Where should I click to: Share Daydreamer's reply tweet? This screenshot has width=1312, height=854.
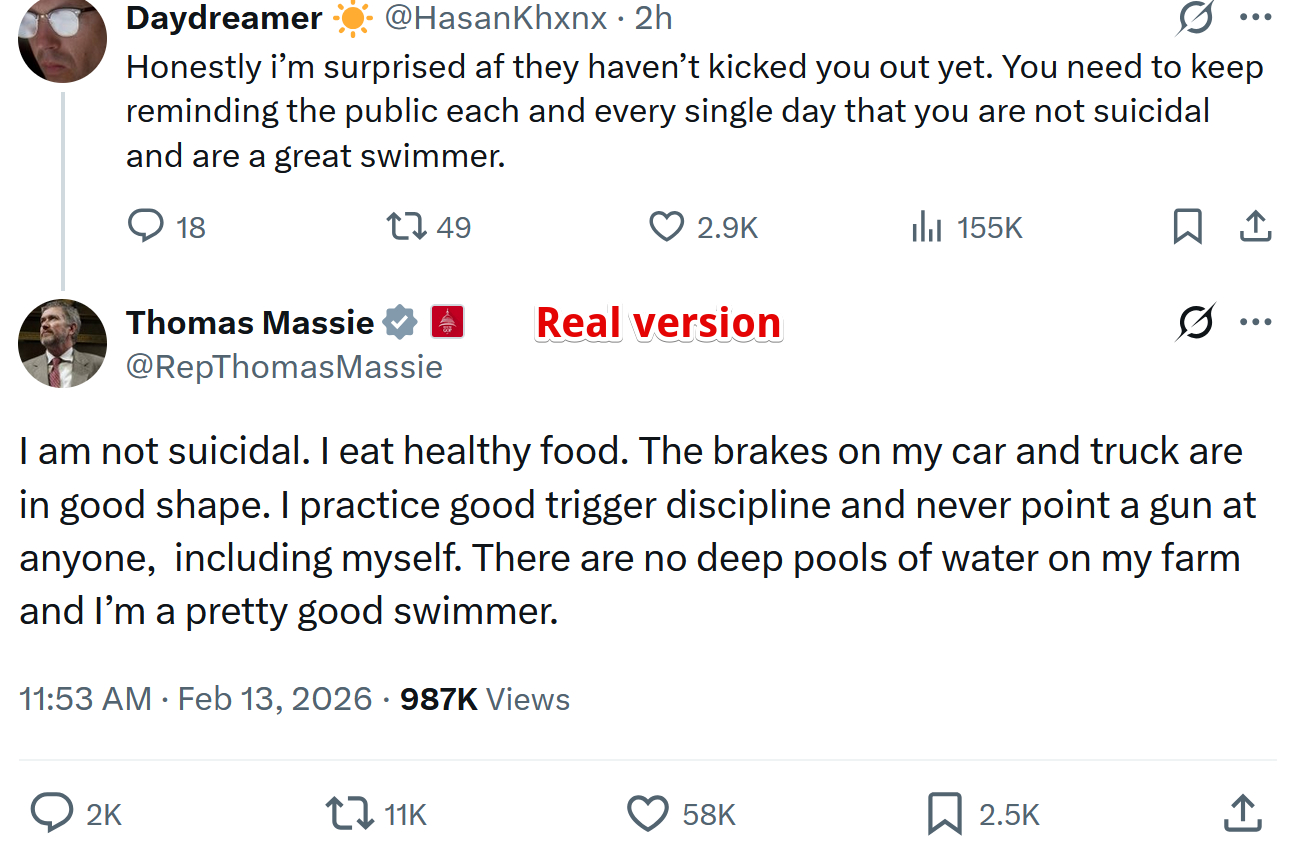pyautogui.click(x=1255, y=228)
